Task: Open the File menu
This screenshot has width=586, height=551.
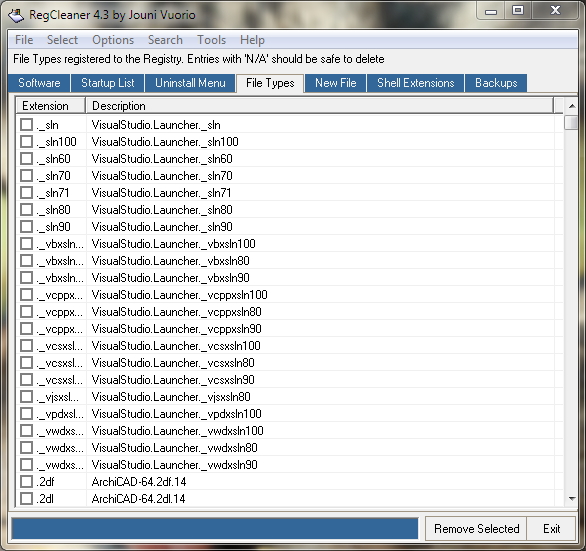Action: (24, 40)
